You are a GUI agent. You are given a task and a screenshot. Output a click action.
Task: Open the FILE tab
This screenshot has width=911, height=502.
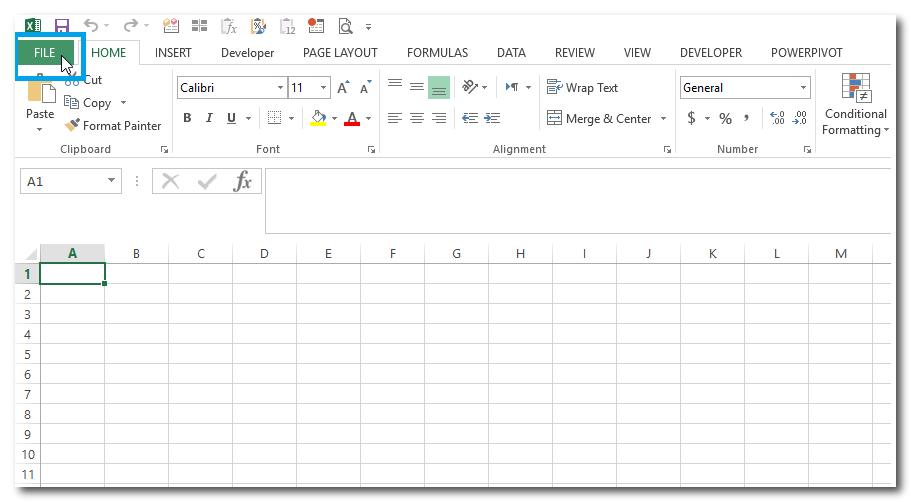(44, 53)
